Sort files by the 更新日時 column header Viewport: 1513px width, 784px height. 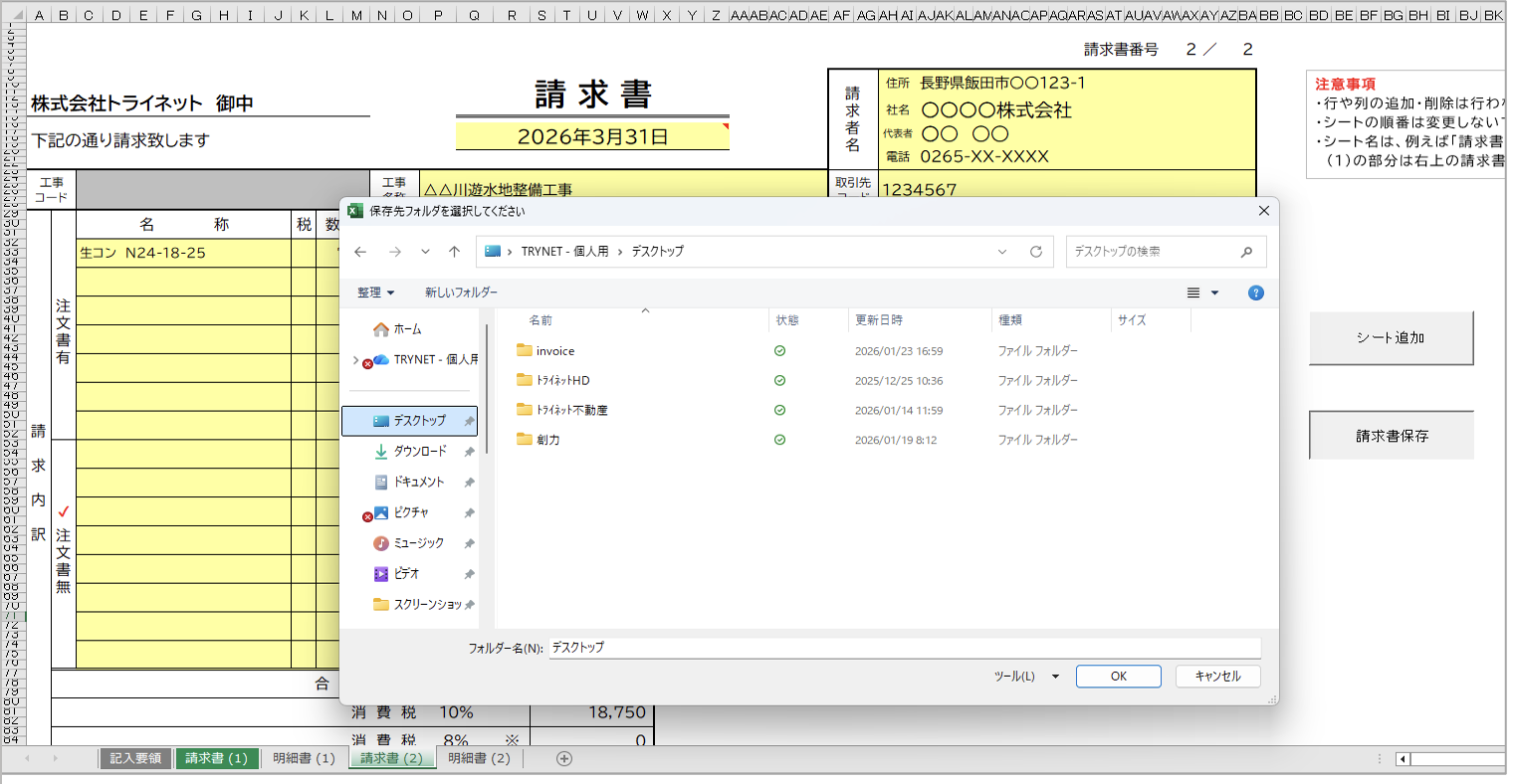[x=879, y=320]
